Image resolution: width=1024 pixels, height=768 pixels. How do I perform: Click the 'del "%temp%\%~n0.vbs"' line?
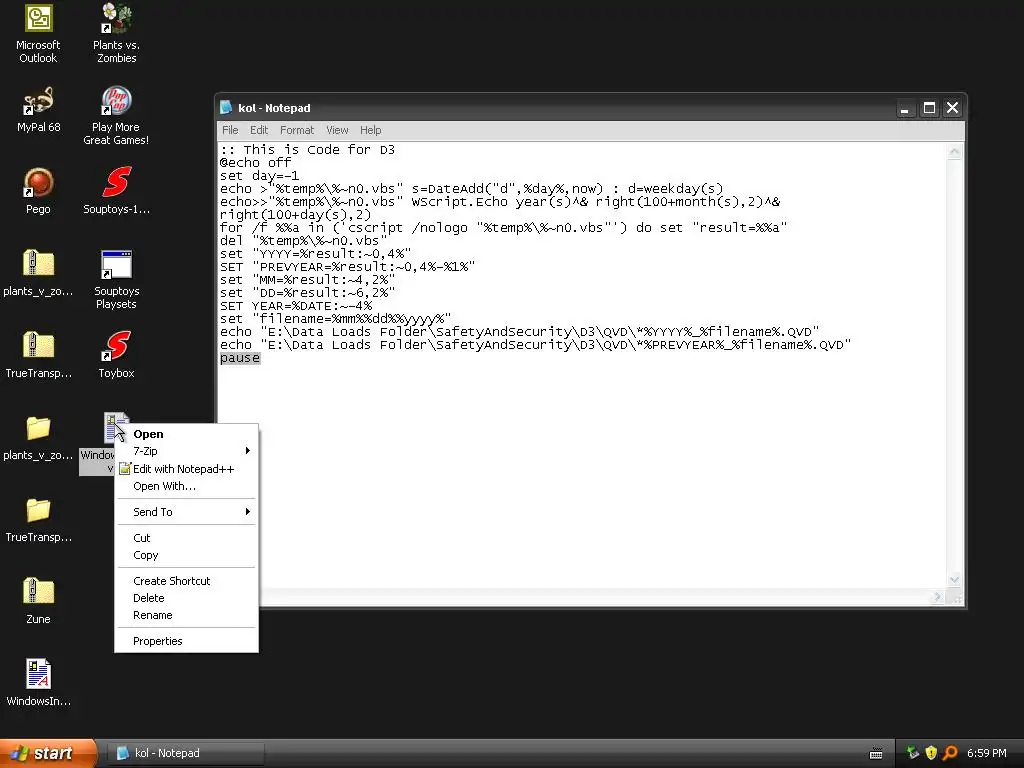tap(304, 240)
